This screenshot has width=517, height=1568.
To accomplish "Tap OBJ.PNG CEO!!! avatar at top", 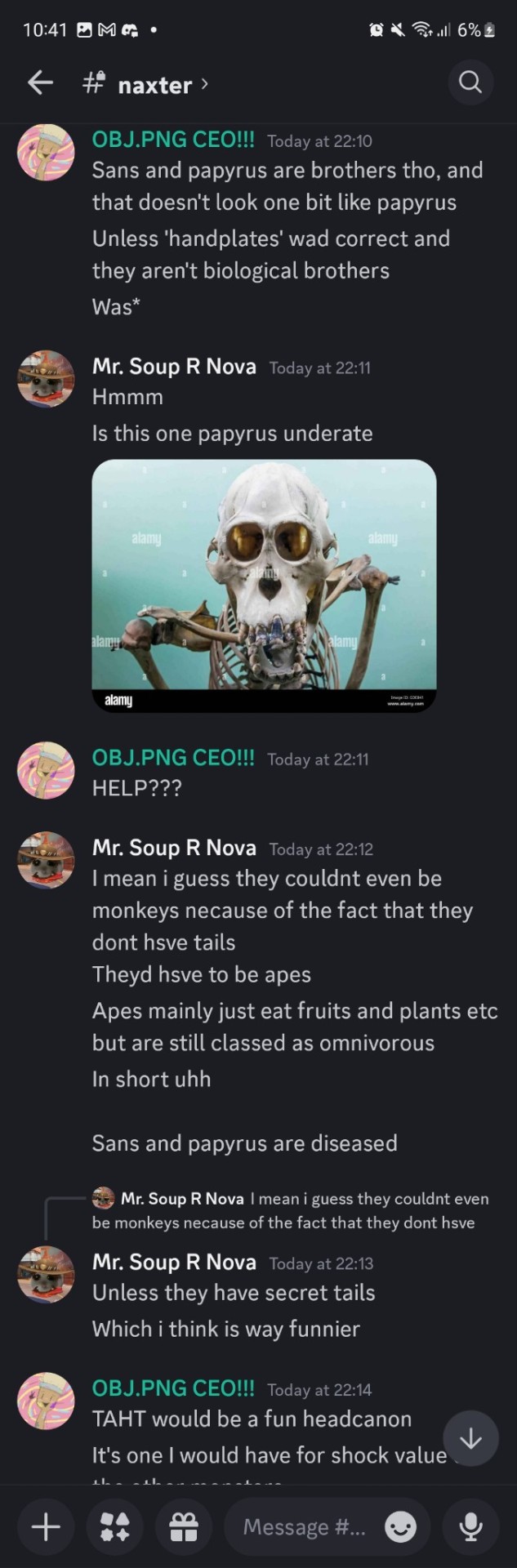I will coord(46,153).
